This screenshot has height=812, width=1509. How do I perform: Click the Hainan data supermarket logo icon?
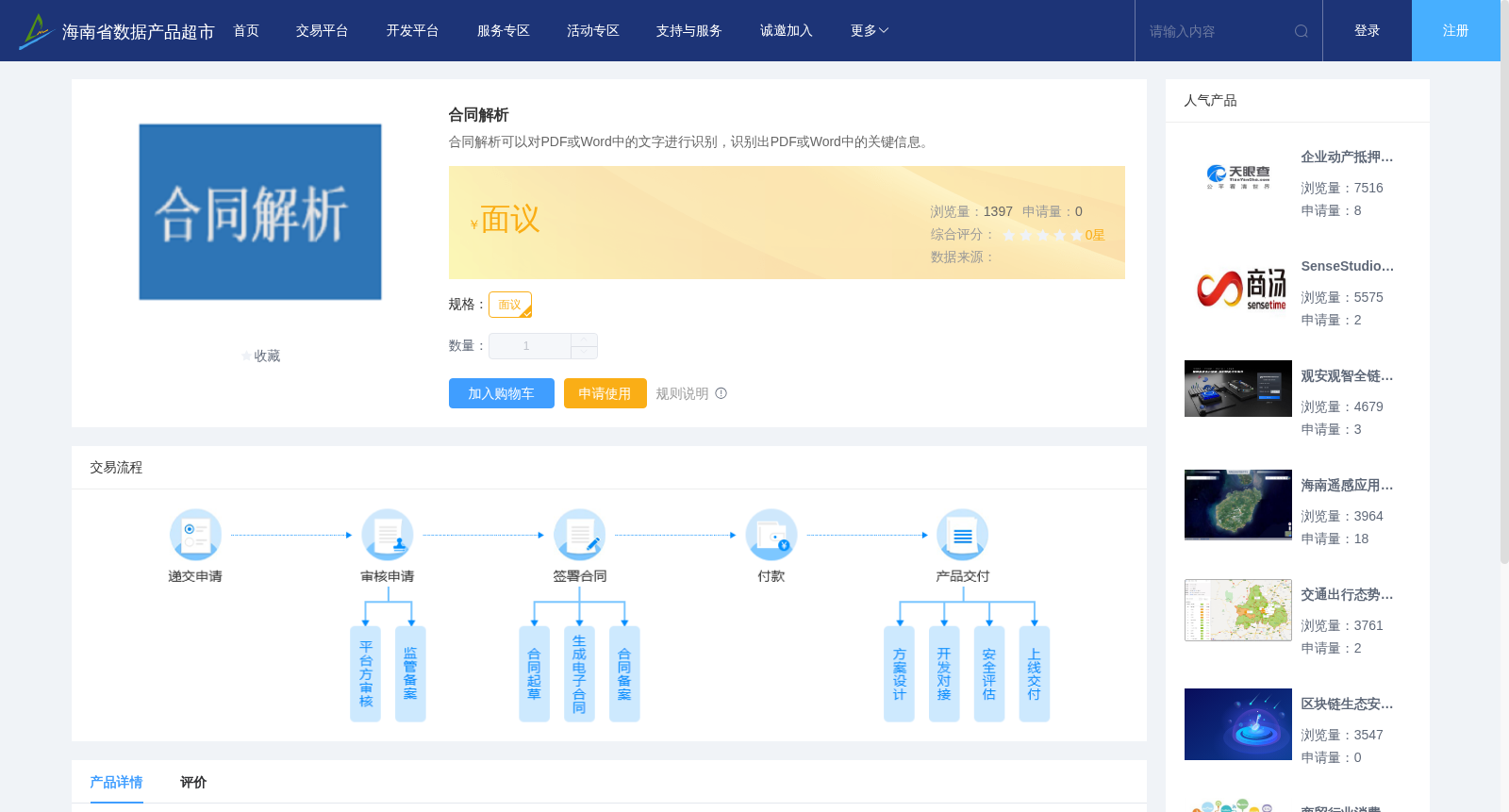(x=35, y=31)
